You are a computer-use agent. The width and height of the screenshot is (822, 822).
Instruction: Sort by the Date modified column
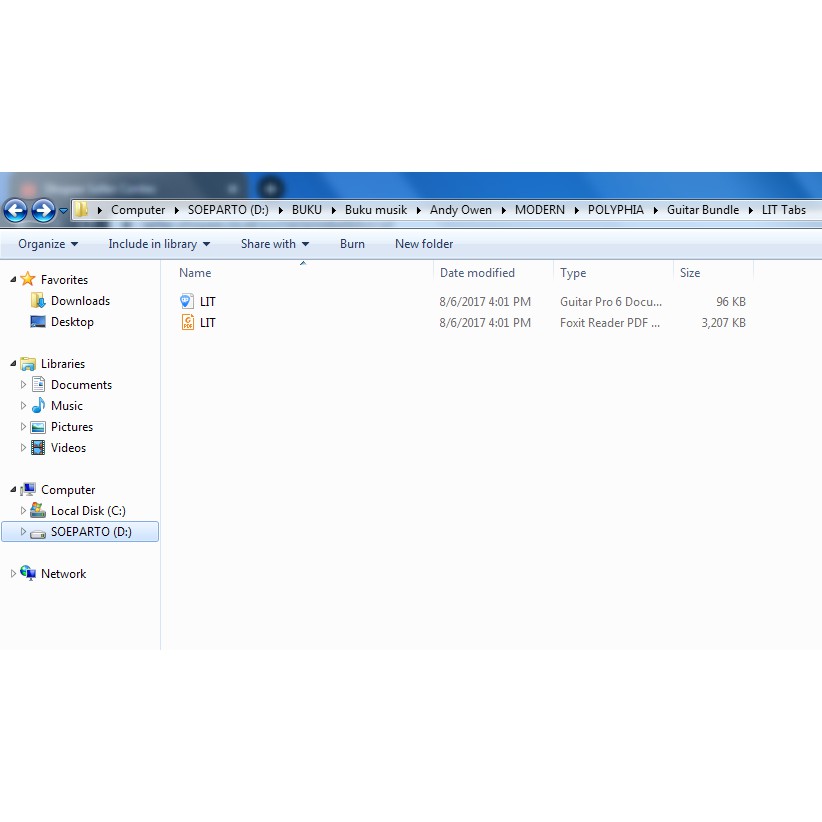(x=477, y=273)
